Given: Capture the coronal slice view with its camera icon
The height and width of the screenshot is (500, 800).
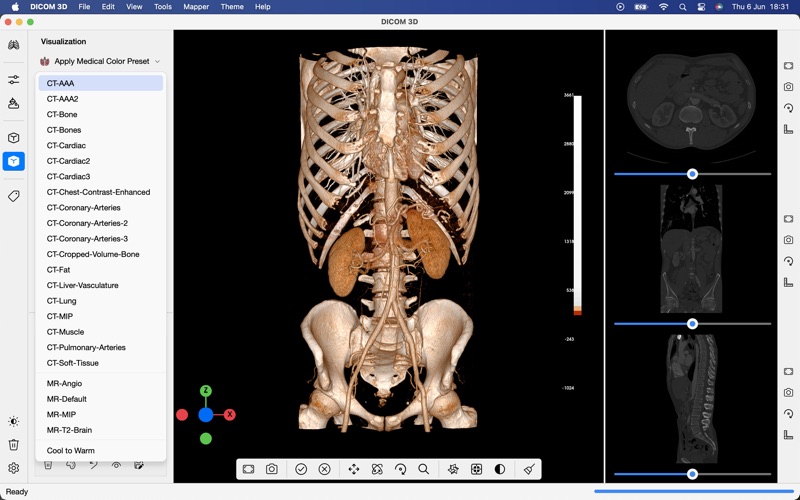Looking at the screenshot, I should coord(788,240).
